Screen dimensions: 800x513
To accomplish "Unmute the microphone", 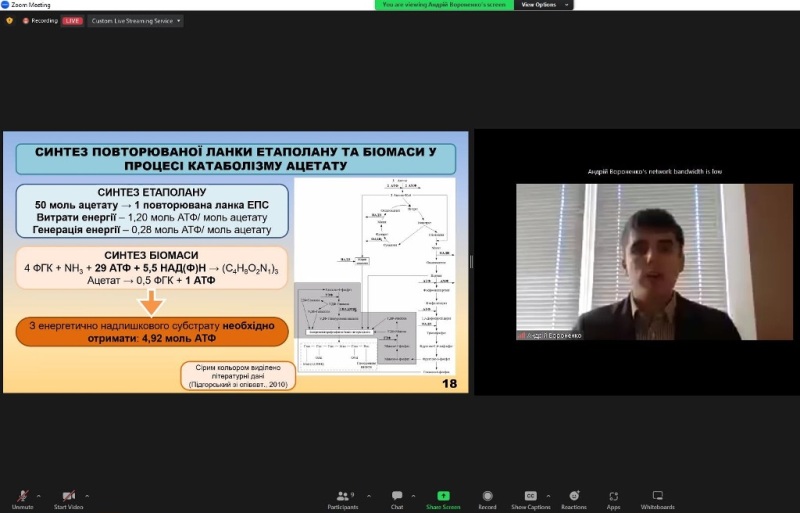I will 22,499.
